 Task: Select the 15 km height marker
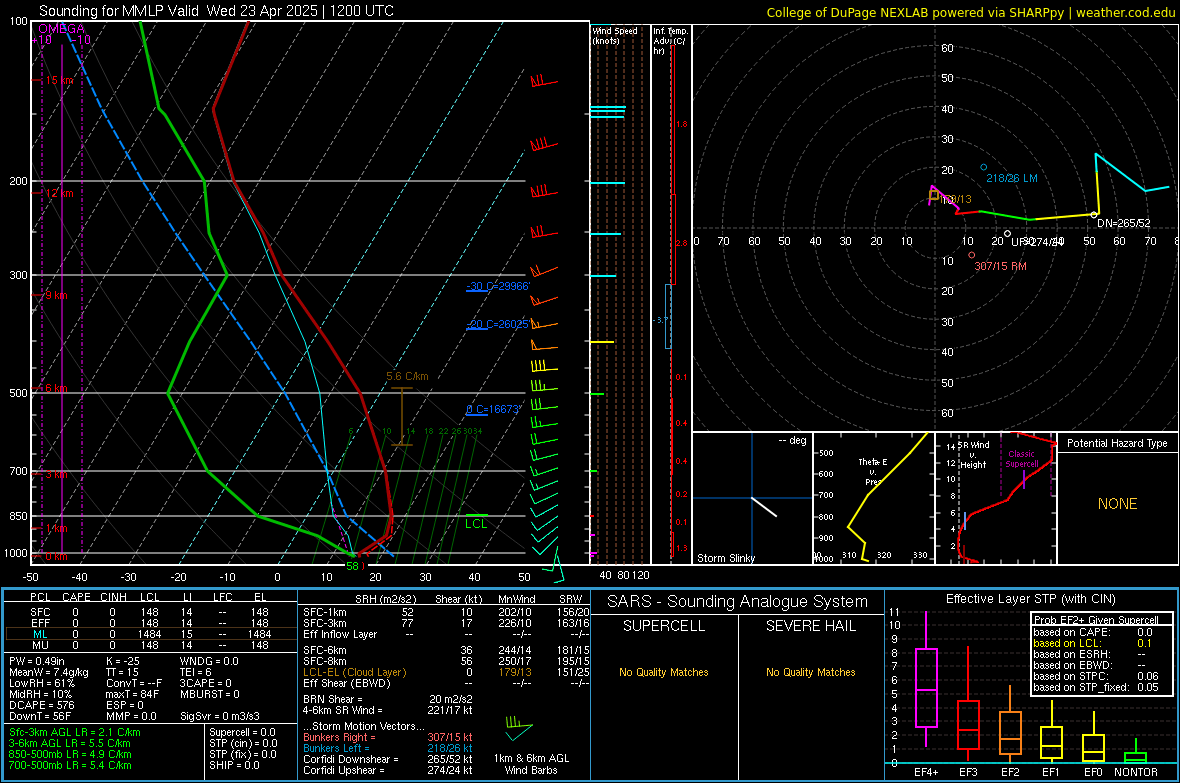(59, 80)
